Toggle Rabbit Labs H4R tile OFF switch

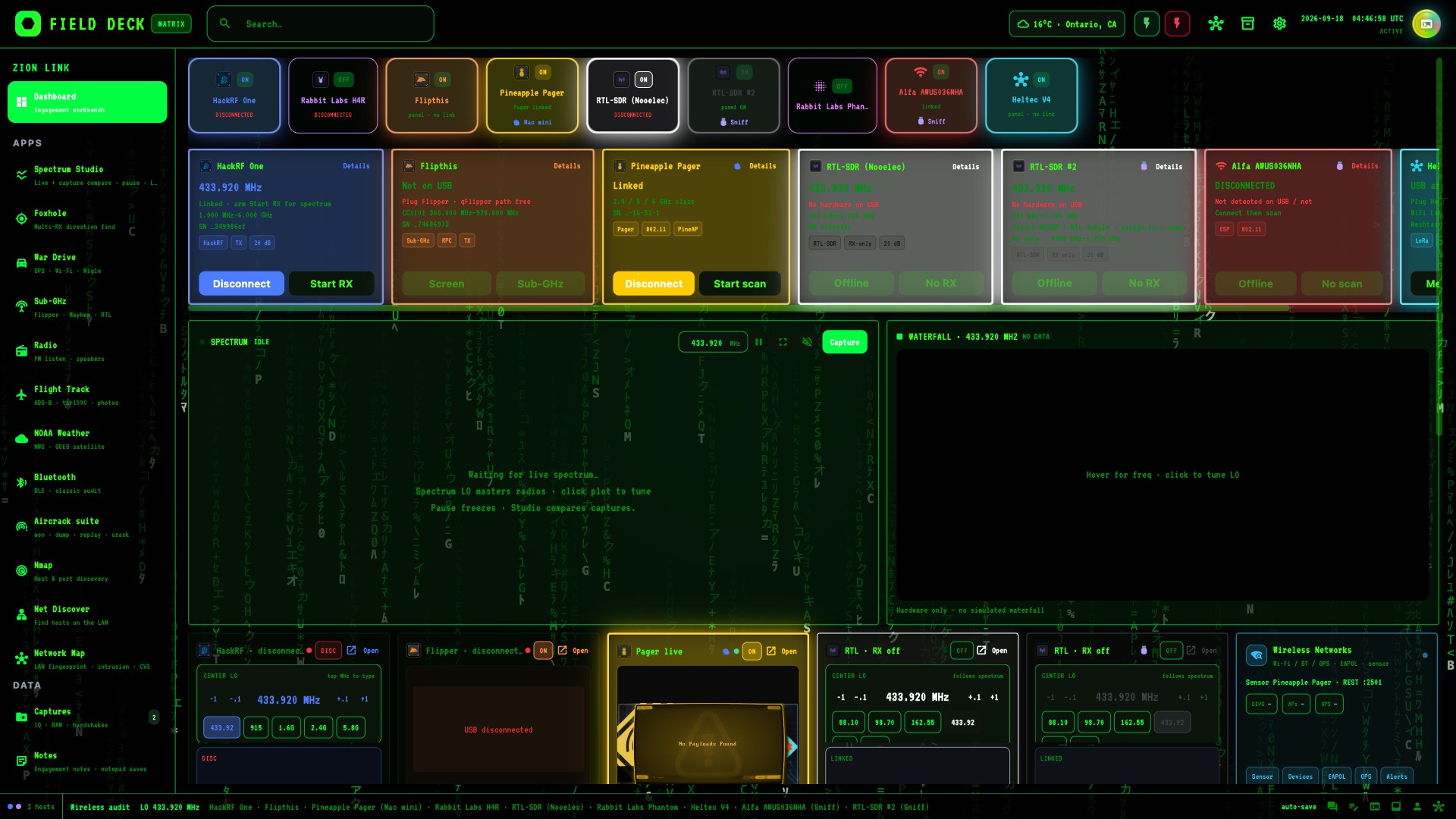[344, 80]
